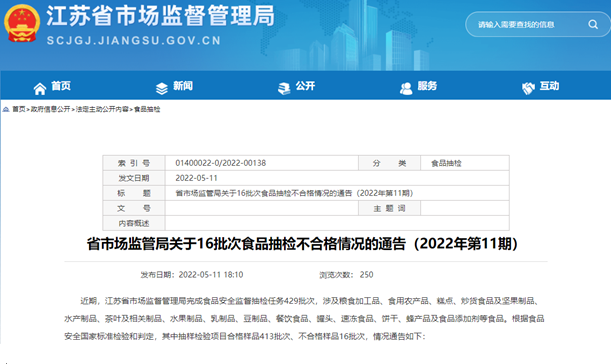The image size is (611, 364).
Task: Click the documents icon beside 公开
Action: click(x=284, y=88)
